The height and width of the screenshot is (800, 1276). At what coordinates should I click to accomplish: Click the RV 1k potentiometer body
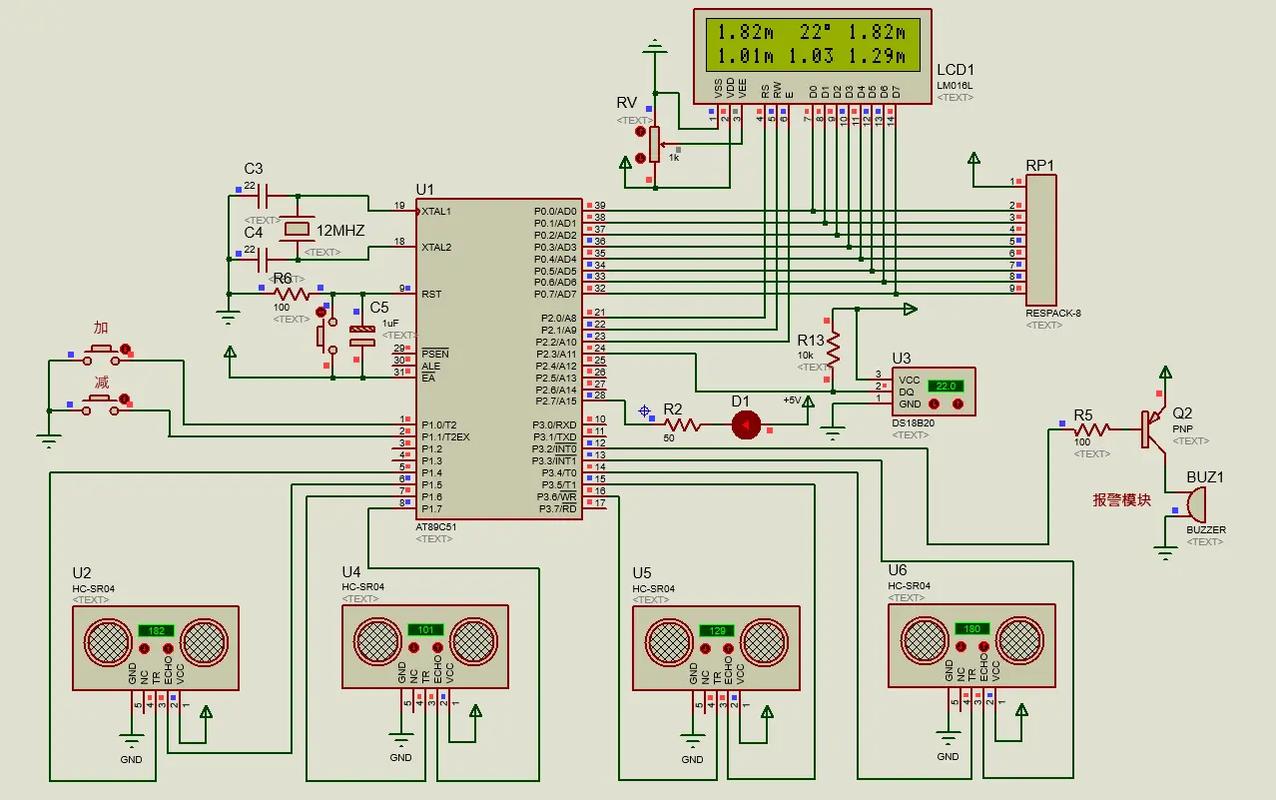coord(655,145)
